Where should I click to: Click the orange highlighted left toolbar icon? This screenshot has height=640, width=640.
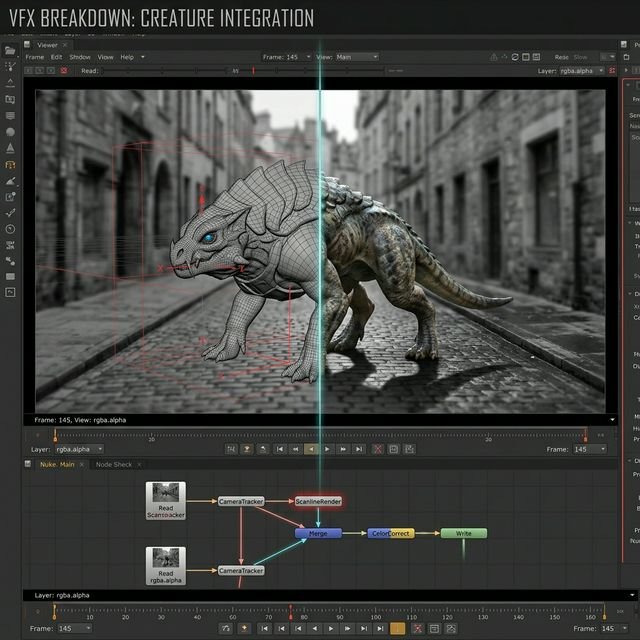coord(10,164)
